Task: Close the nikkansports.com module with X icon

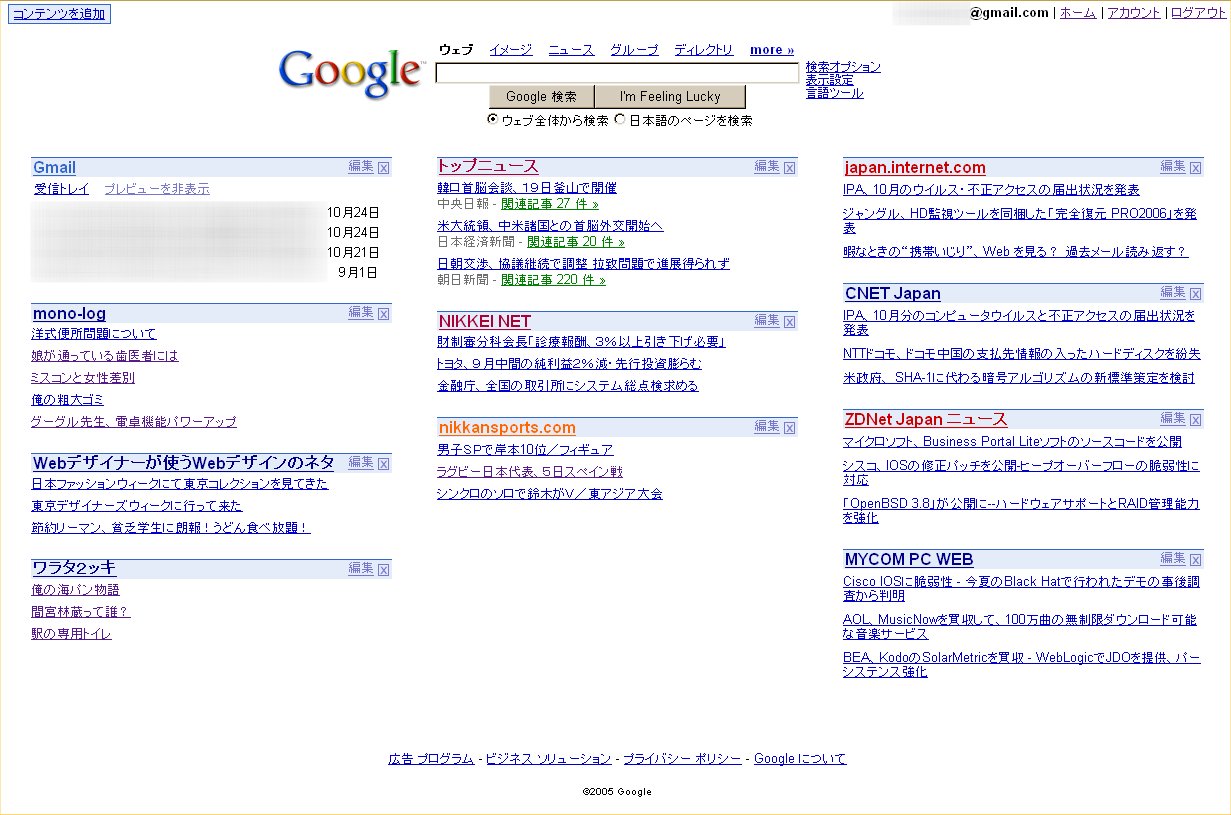Action: point(789,428)
